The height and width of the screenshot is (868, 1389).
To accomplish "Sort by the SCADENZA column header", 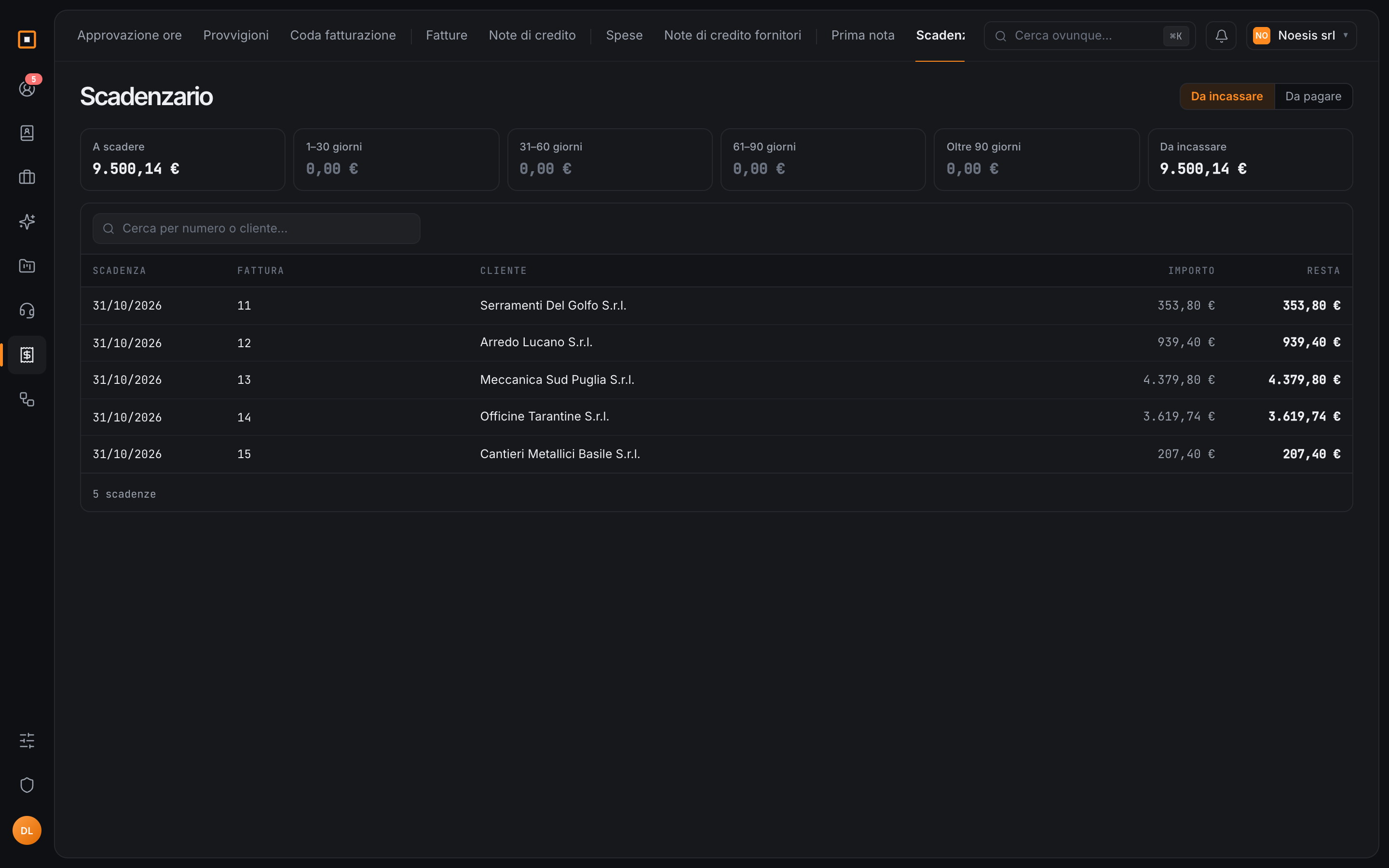I will [120, 271].
